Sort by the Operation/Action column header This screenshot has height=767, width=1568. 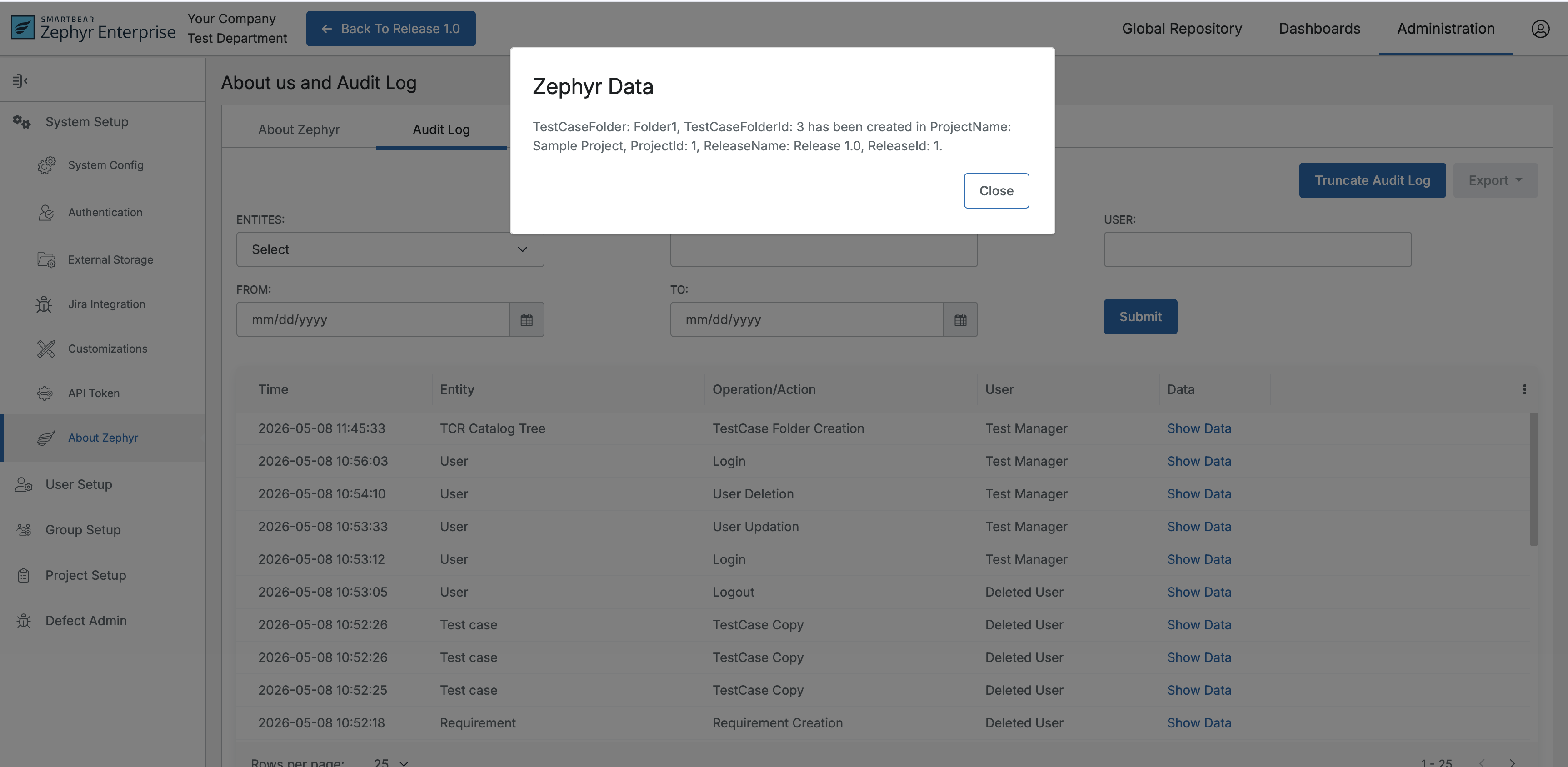(x=764, y=389)
